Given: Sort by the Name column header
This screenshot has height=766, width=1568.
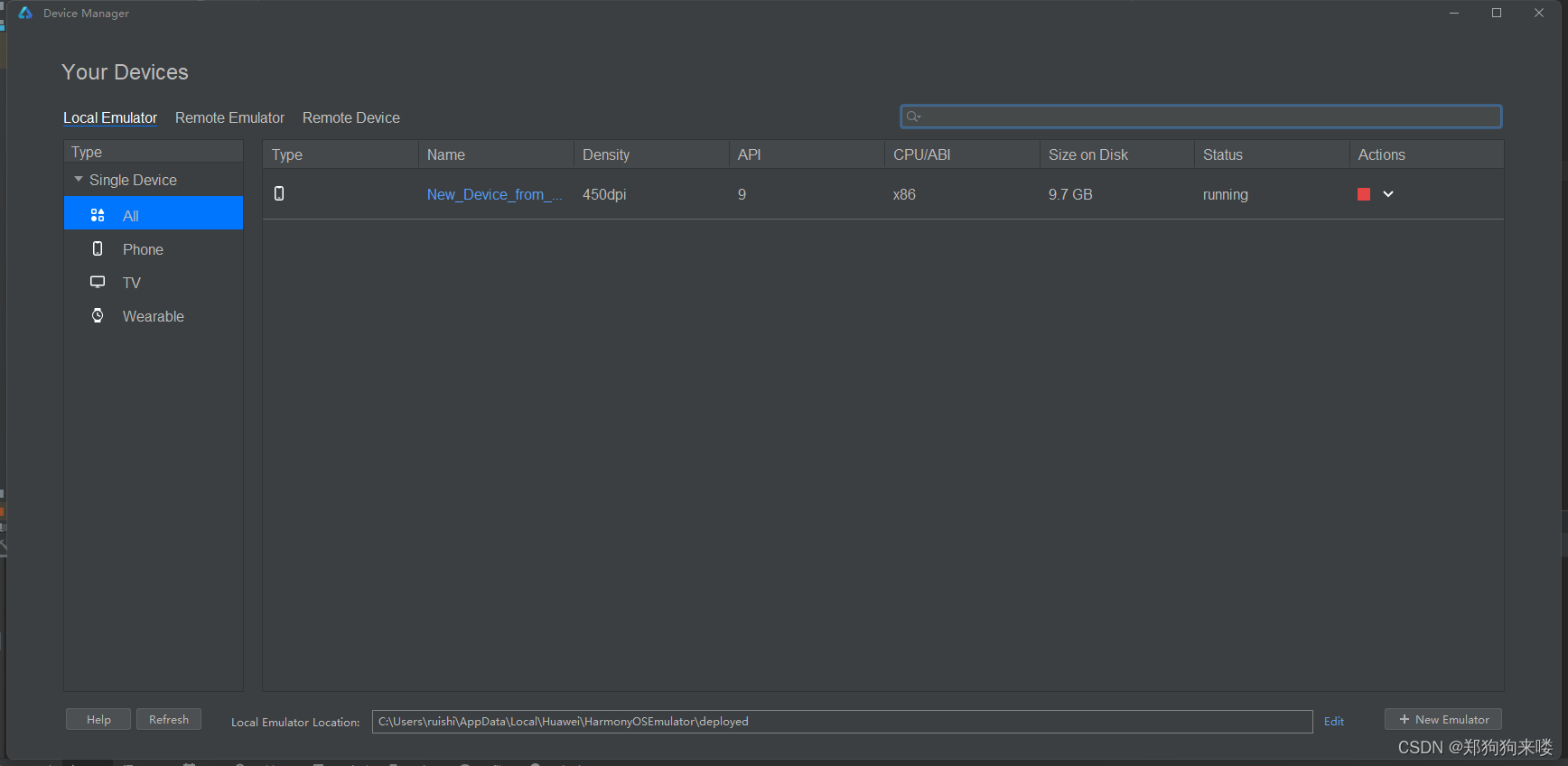Looking at the screenshot, I should 496,154.
